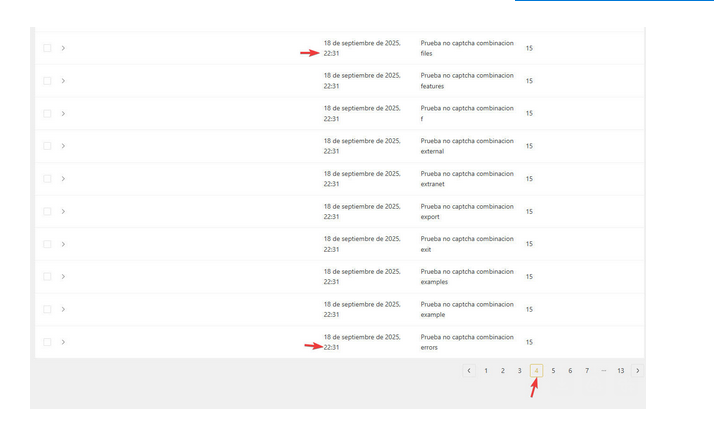The height and width of the screenshot is (421, 716).
Task: Click the highlighted page 4 button
Action: point(537,371)
